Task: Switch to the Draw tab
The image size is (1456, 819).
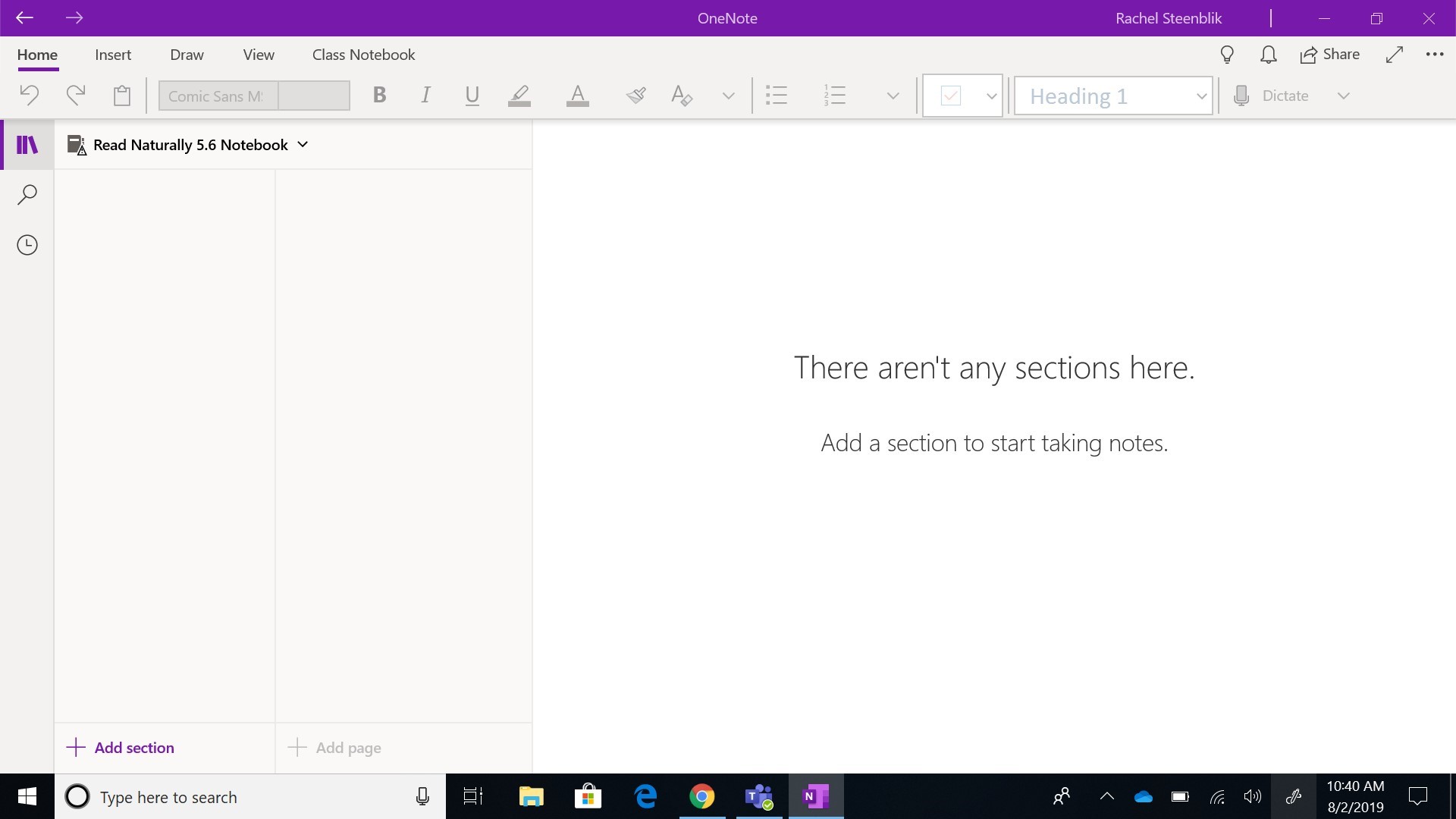Action: point(187,55)
